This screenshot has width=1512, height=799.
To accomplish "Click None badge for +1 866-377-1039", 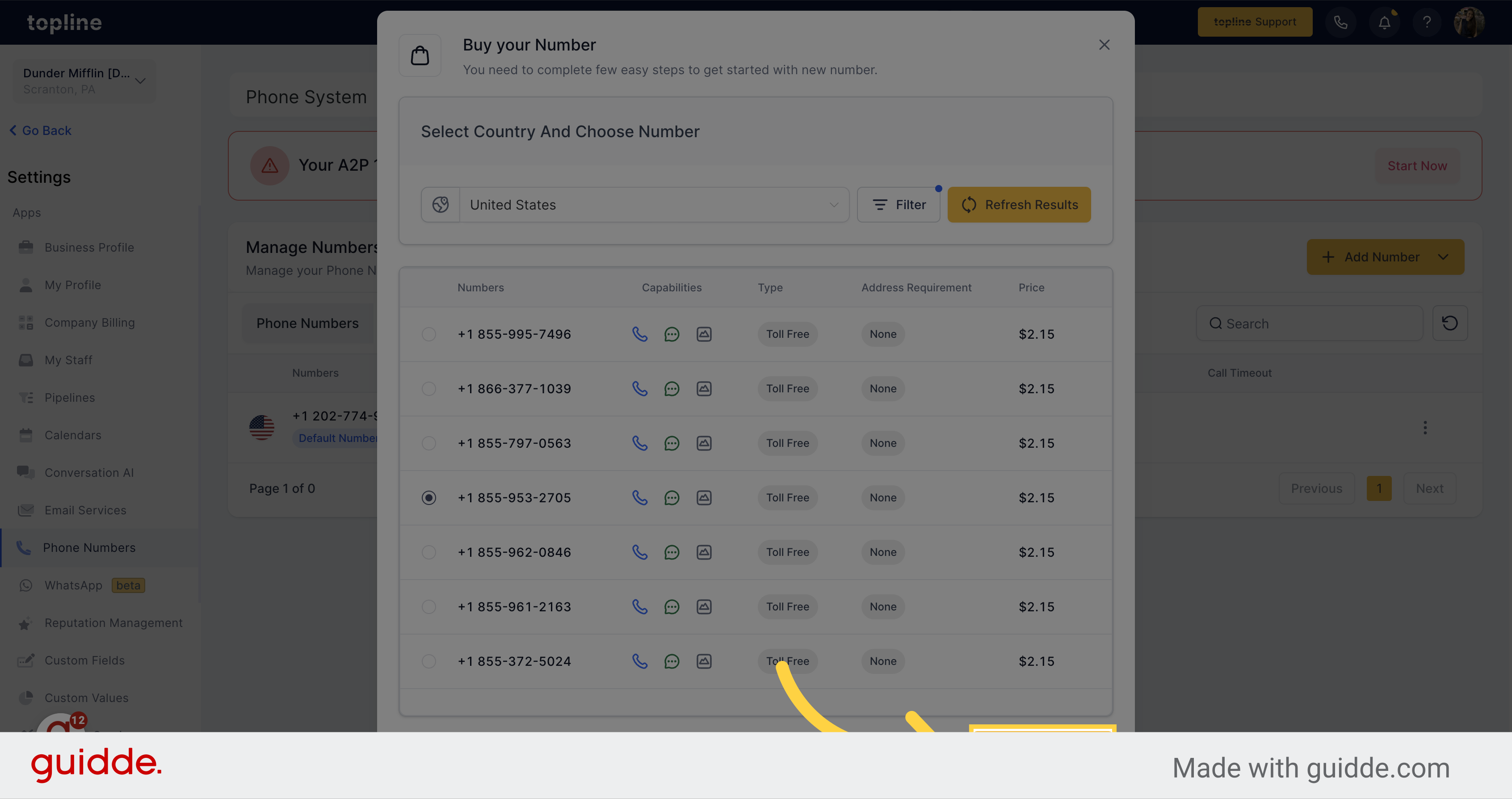I will coord(883,389).
